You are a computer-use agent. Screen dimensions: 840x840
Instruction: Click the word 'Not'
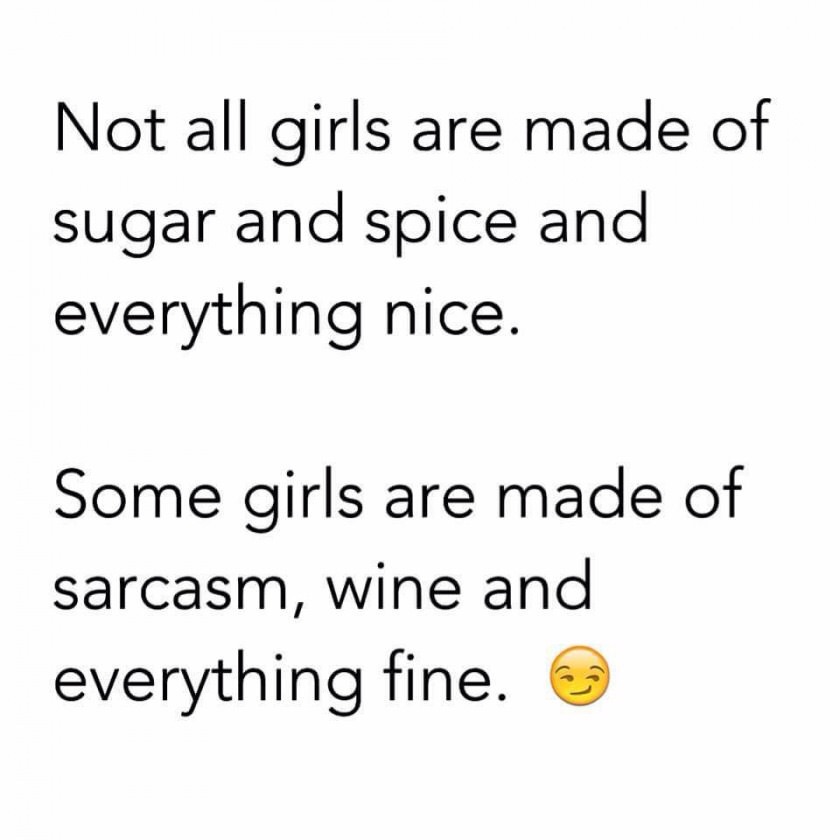[111, 127]
